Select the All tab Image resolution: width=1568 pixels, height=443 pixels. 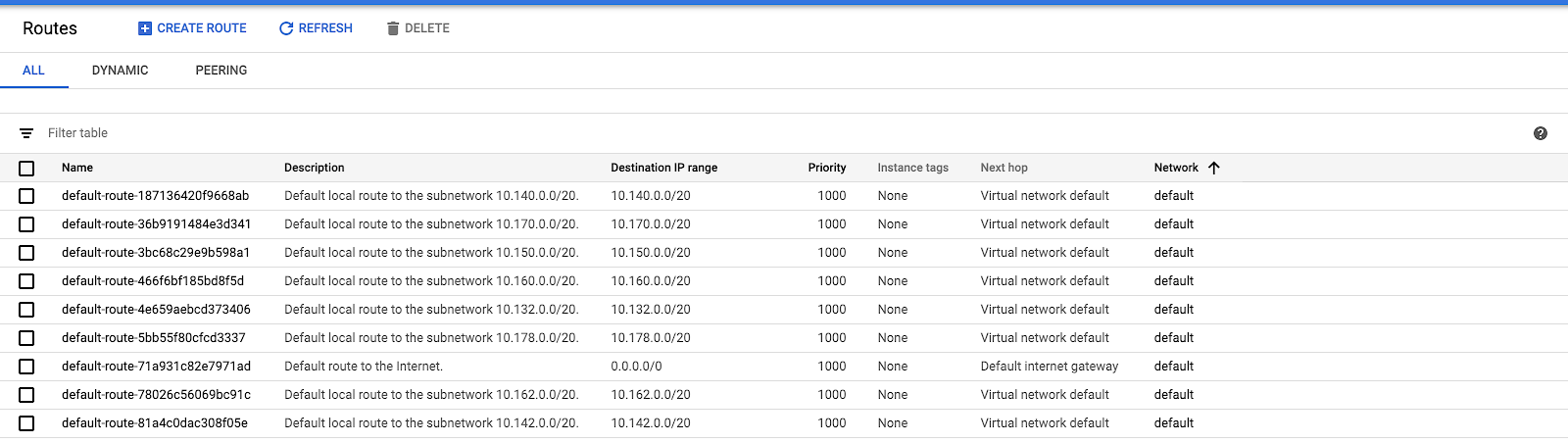point(33,71)
